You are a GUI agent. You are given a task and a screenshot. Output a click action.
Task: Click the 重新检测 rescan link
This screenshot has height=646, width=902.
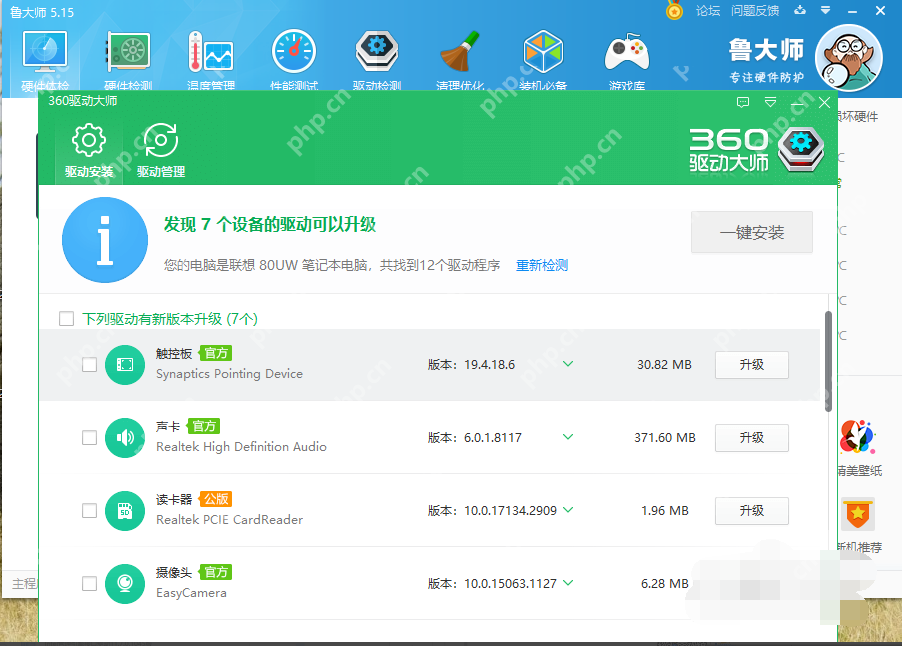(x=540, y=264)
